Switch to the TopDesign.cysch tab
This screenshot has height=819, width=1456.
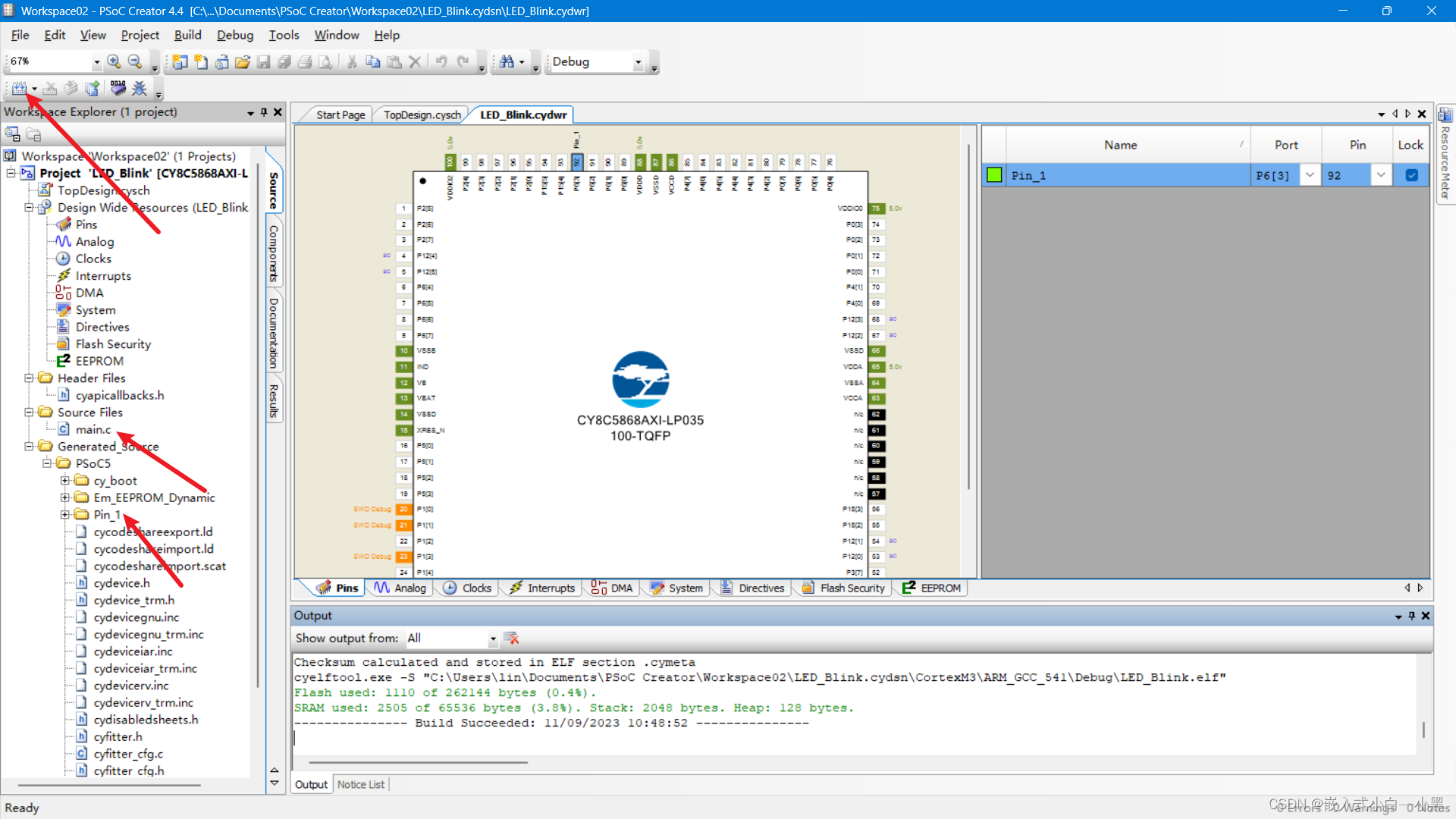point(421,114)
